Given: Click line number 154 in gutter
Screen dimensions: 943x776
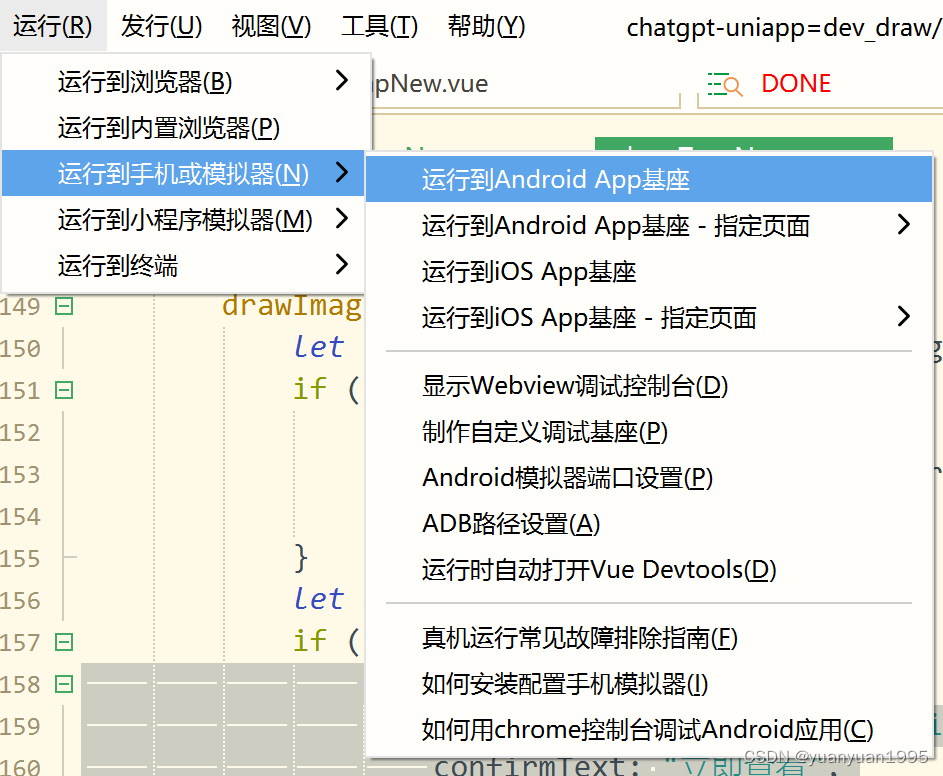Looking at the screenshot, I should [x=20, y=517].
